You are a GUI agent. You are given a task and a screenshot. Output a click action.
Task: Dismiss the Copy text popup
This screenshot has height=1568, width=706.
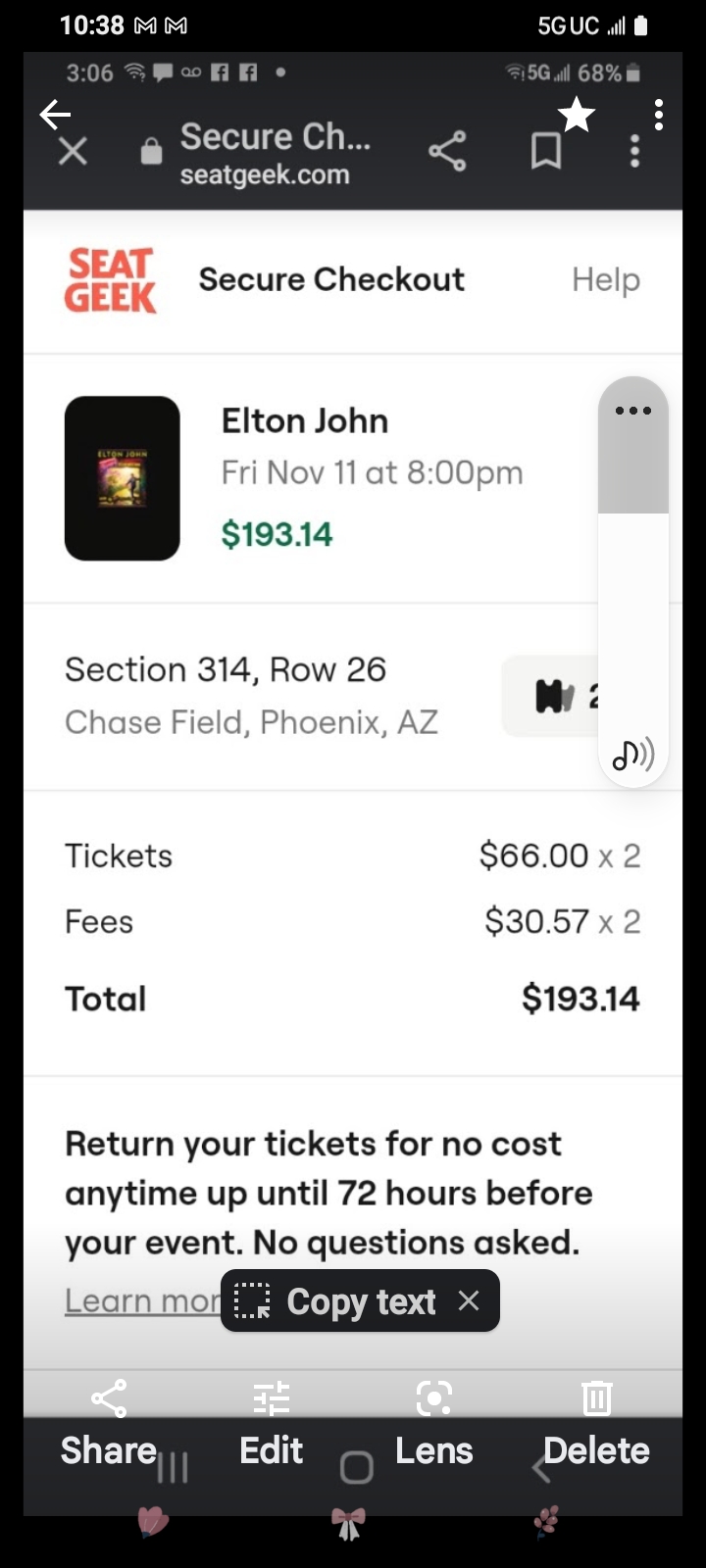pos(469,1300)
